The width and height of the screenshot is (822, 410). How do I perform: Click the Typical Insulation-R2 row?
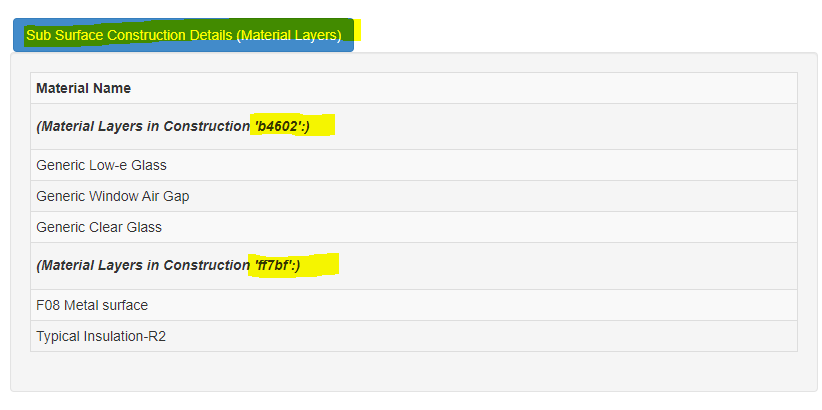414,336
